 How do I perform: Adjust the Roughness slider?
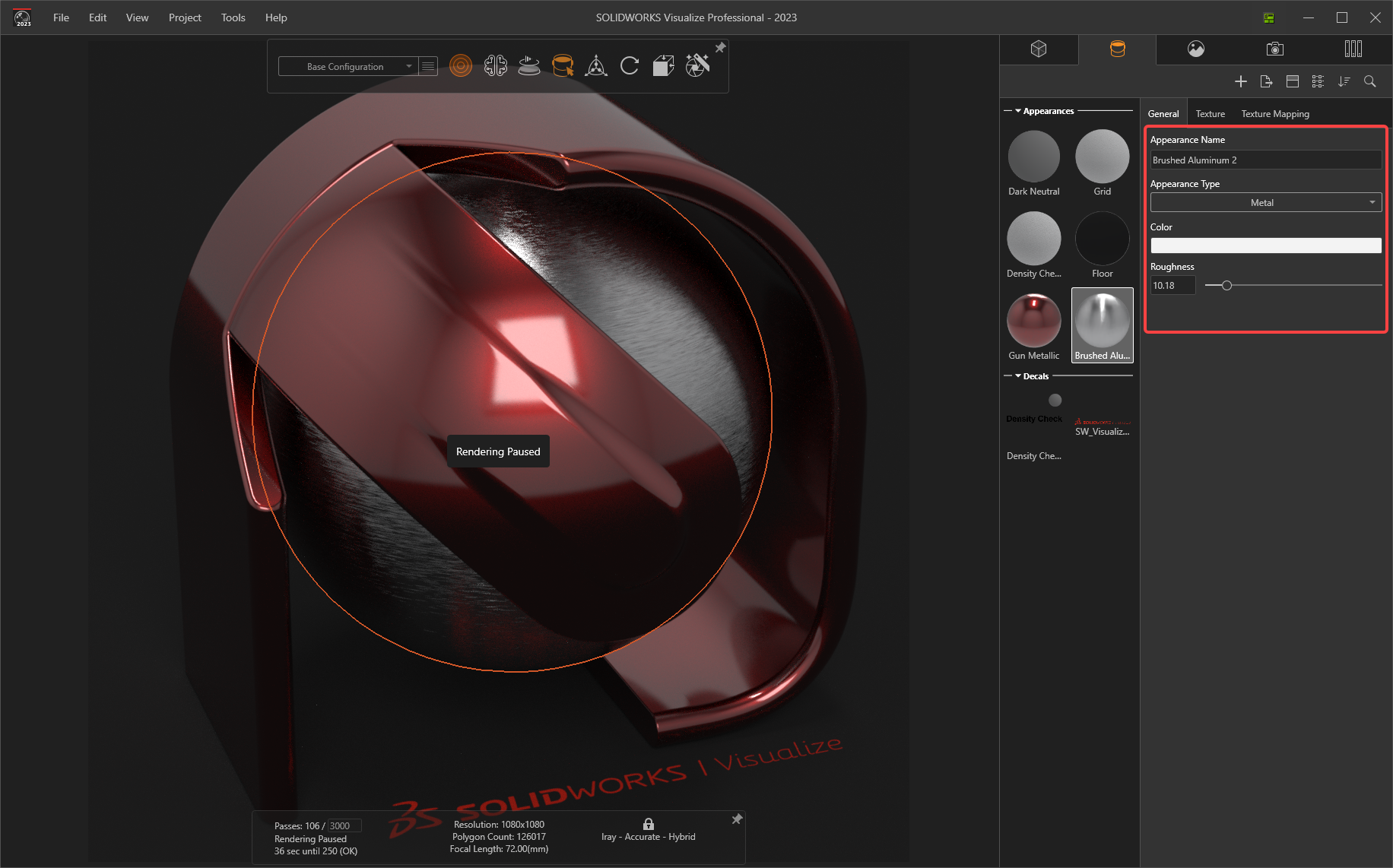(1225, 285)
